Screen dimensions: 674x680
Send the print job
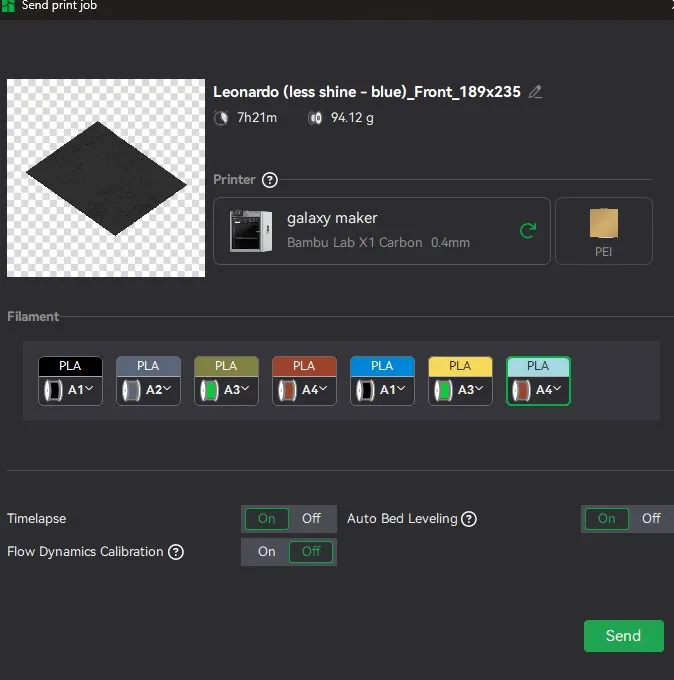coord(624,636)
